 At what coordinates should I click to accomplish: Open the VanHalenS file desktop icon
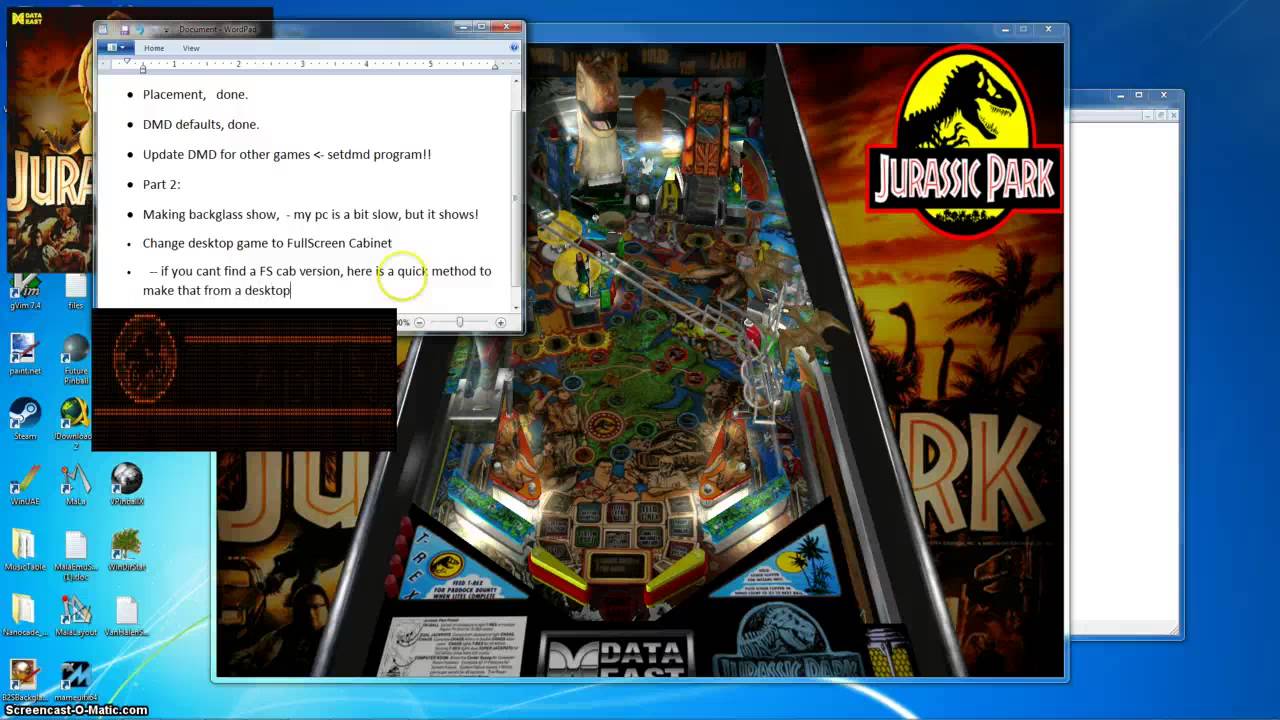click(x=127, y=615)
